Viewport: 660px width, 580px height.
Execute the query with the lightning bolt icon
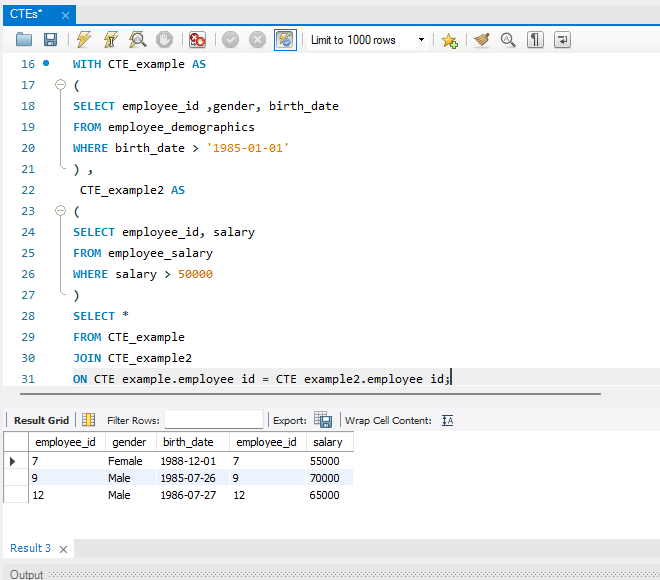click(x=84, y=40)
